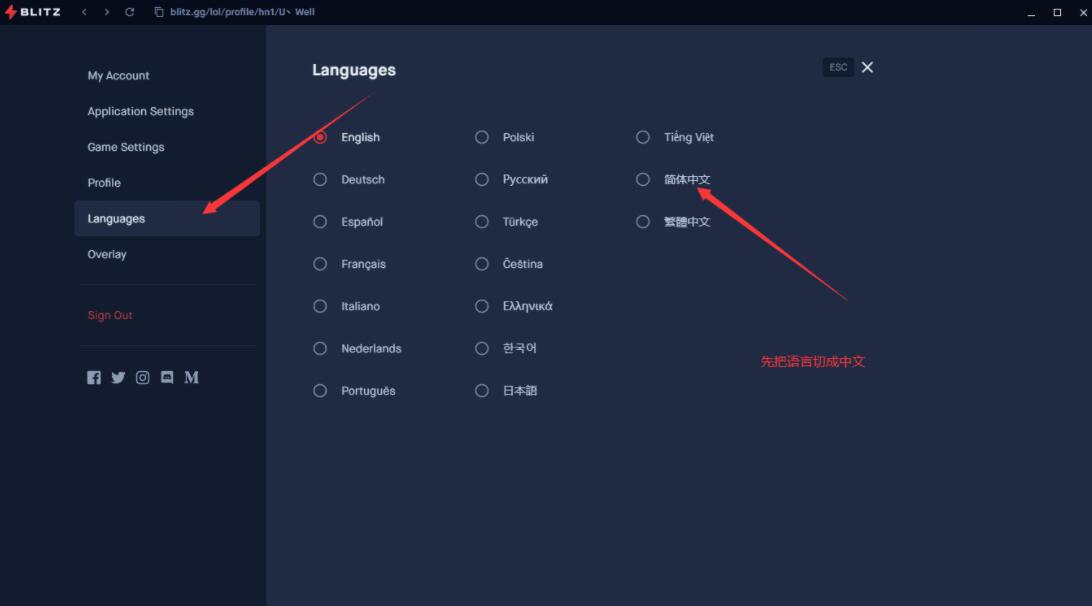Open the Medium social link icon
1092x606 pixels.
(192, 378)
